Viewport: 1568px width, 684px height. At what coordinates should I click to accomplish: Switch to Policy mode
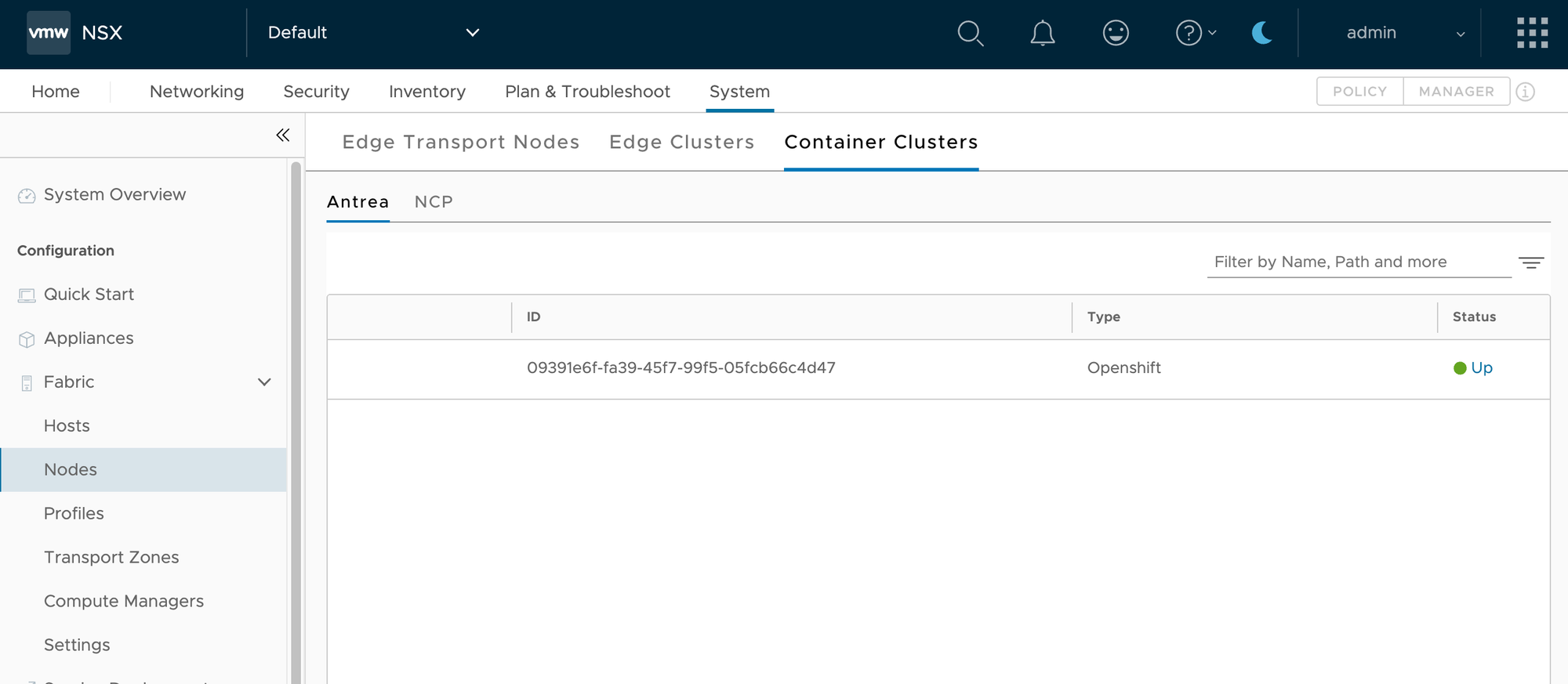1359,92
